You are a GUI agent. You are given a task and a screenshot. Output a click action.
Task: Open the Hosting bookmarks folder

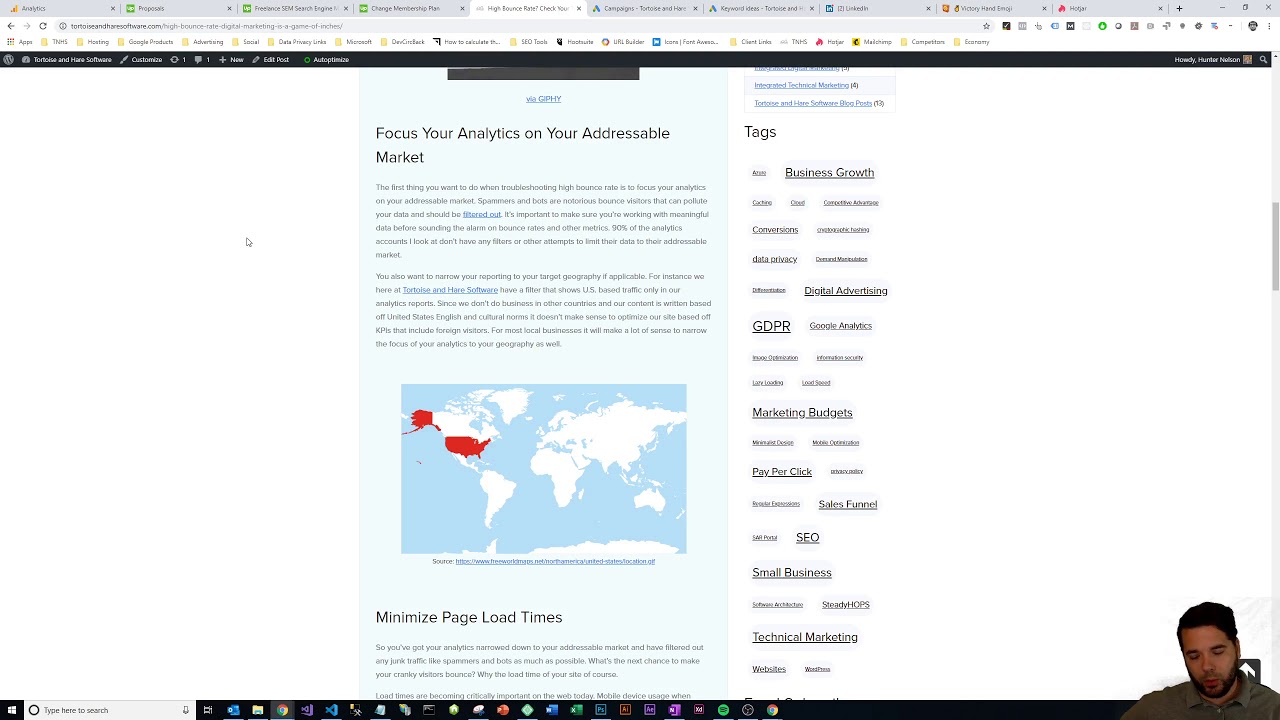(x=93, y=42)
